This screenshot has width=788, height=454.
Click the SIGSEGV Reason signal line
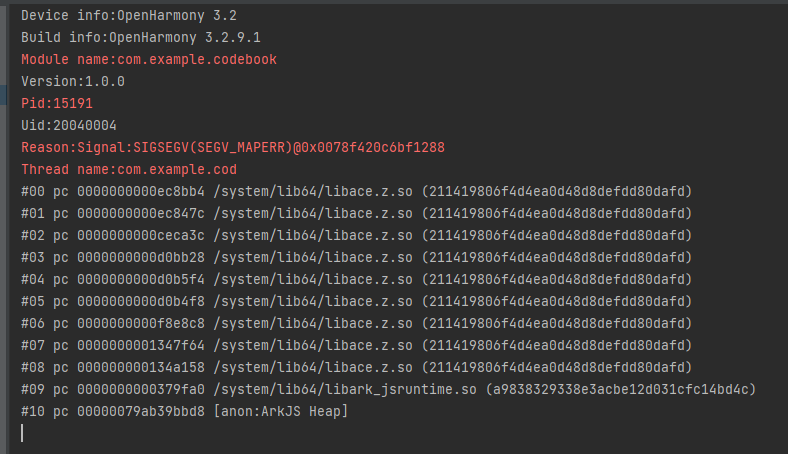(x=233, y=148)
